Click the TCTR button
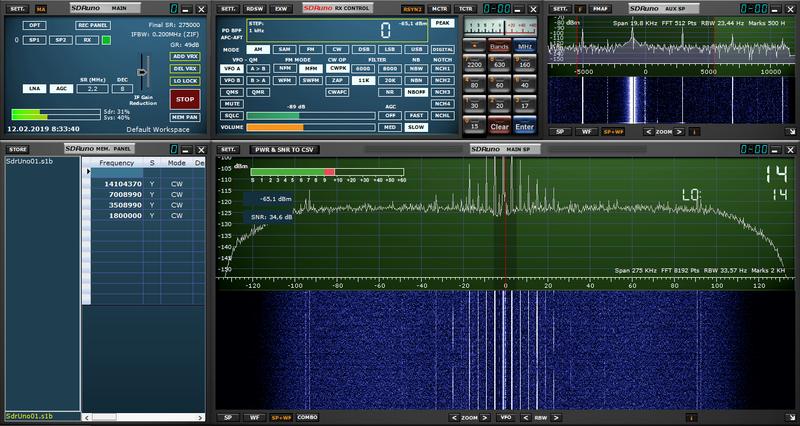Viewport: 800px width, 426px height. tap(464, 9)
